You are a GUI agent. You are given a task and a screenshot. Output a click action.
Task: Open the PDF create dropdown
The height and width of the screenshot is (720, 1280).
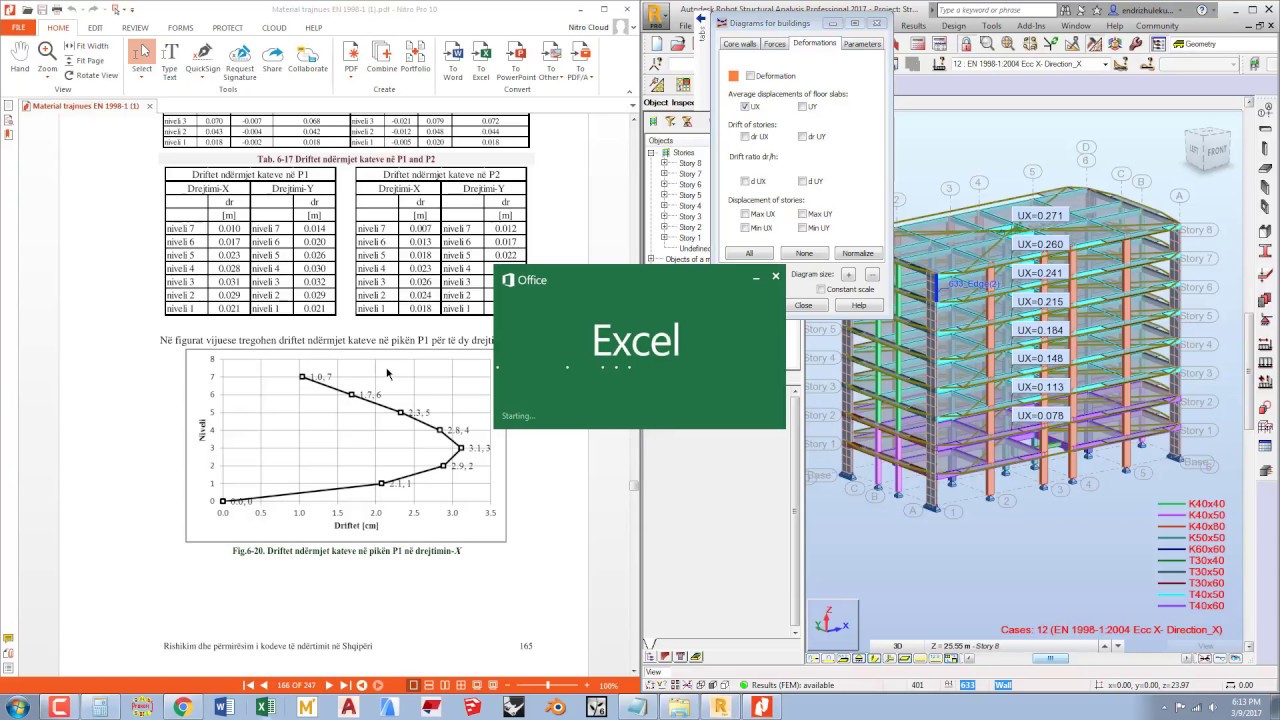351,77
